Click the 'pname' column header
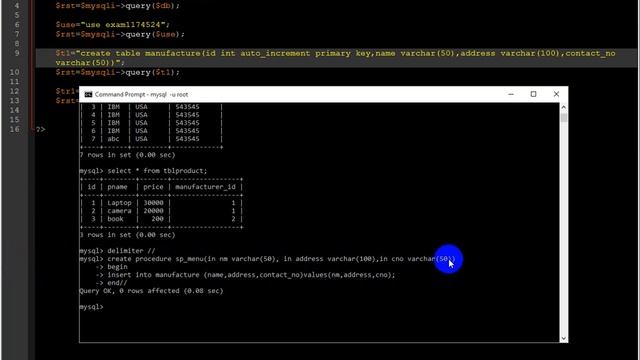Image resolution: width=640 pixels, height=360 pixels. click(118, 187)
